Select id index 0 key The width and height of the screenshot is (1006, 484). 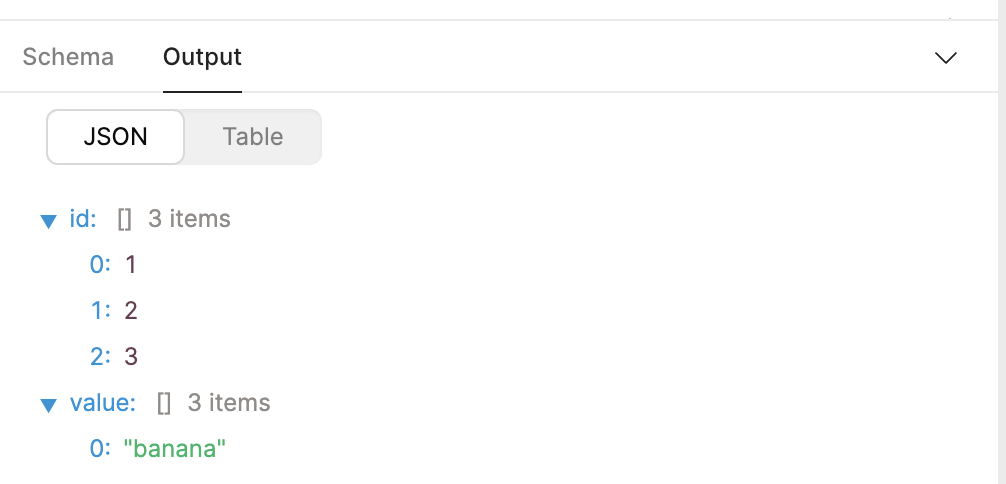point(101,265)
